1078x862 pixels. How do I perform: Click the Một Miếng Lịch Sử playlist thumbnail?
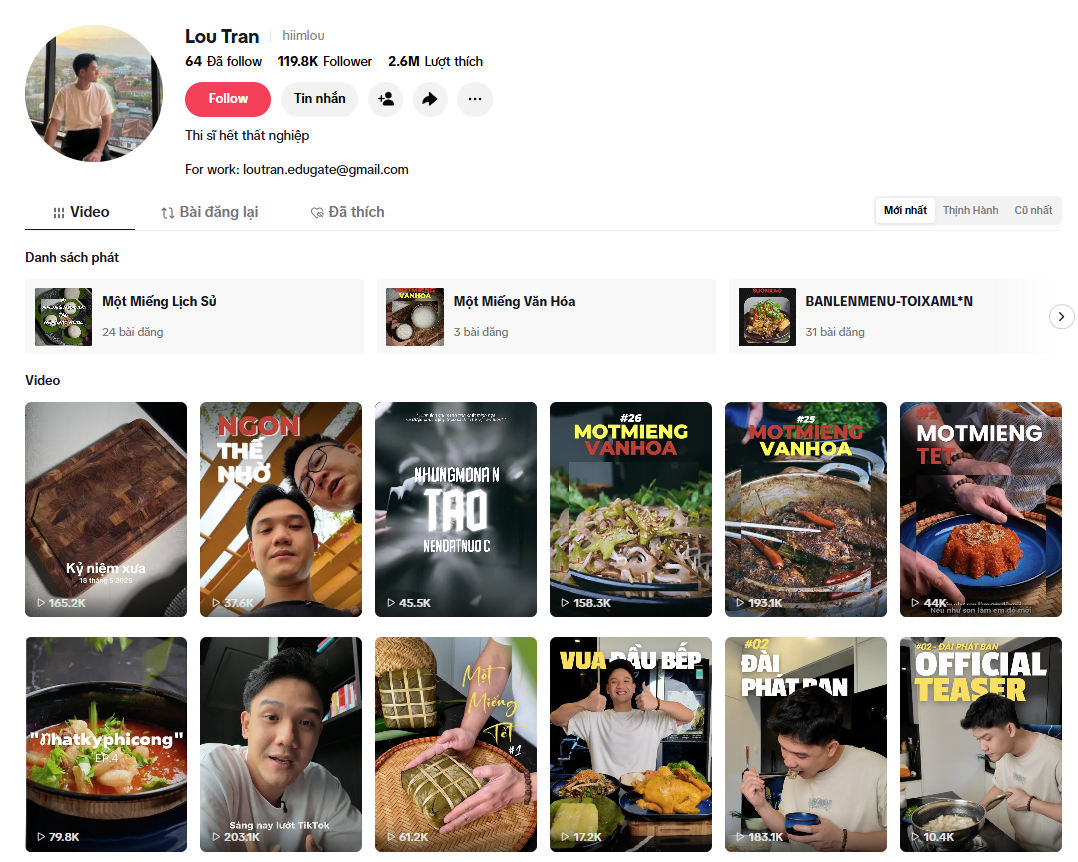click(x=63, y=317)
